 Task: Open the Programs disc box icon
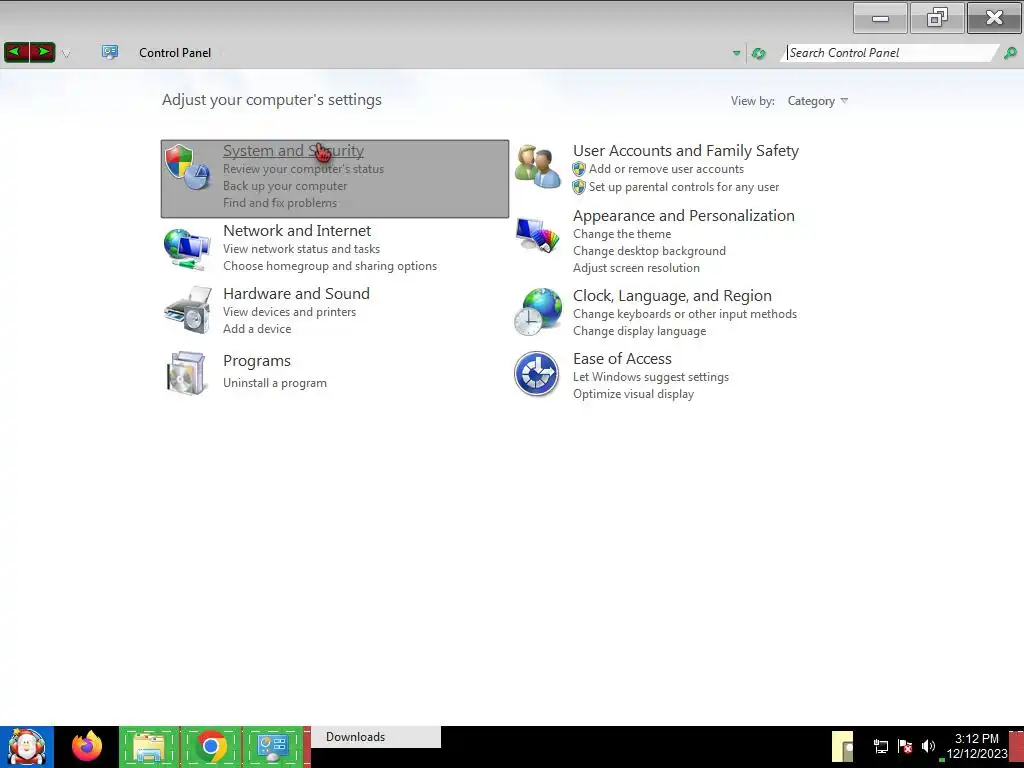pos(186,373)
